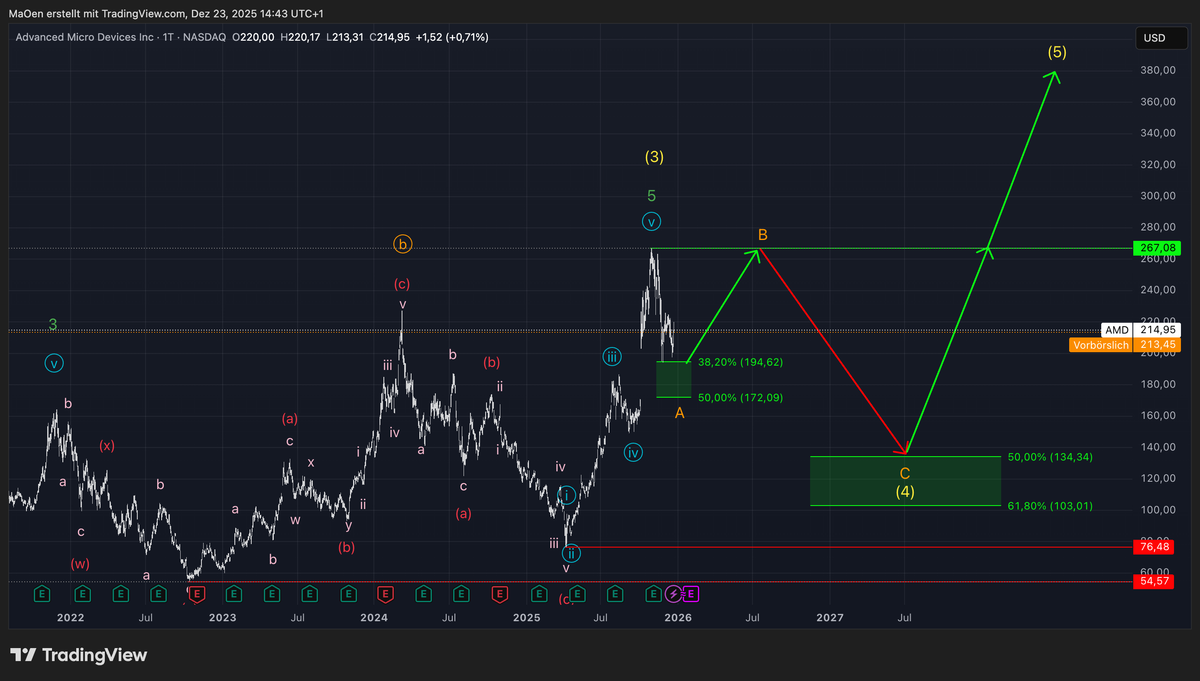Click the green 267,08 price label

[x=1156, y=247]
